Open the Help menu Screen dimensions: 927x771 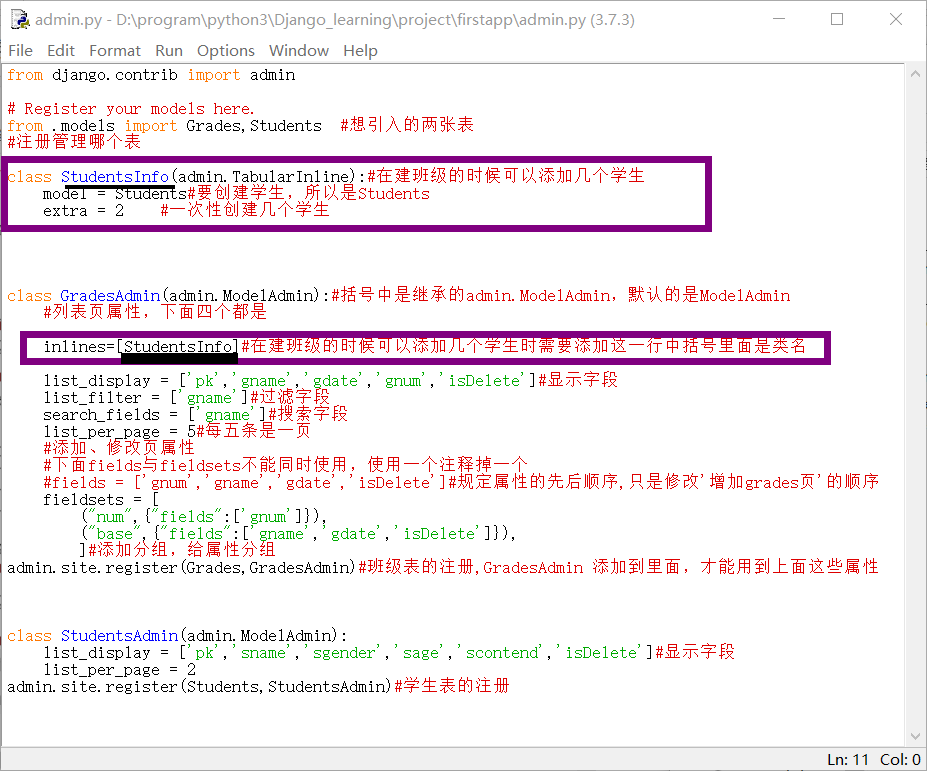pos(360,51)
